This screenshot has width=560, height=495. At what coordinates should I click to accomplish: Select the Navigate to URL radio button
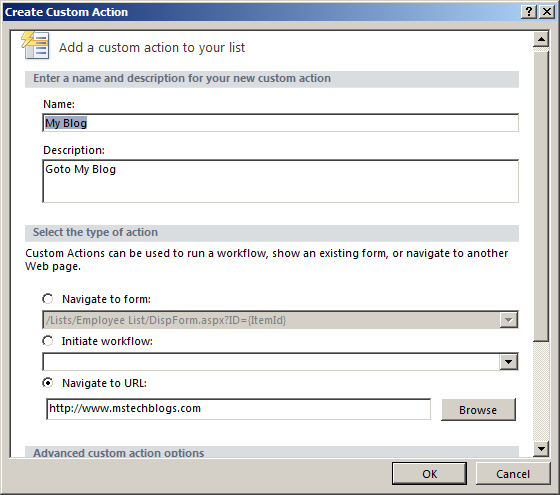click(x=48, y=383)
